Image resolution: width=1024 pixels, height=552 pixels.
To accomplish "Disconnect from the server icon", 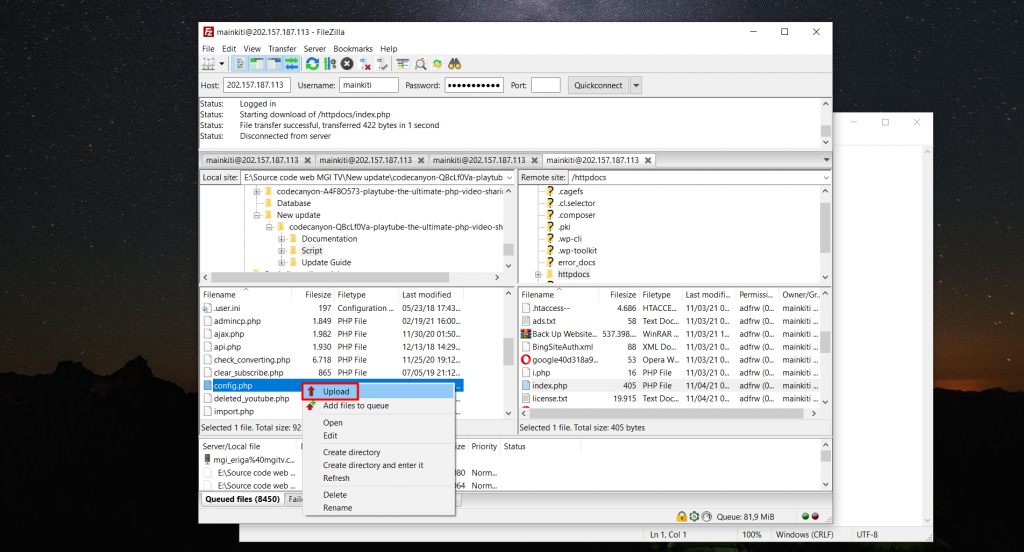I will pyautogui.click(x=365, y=64).
